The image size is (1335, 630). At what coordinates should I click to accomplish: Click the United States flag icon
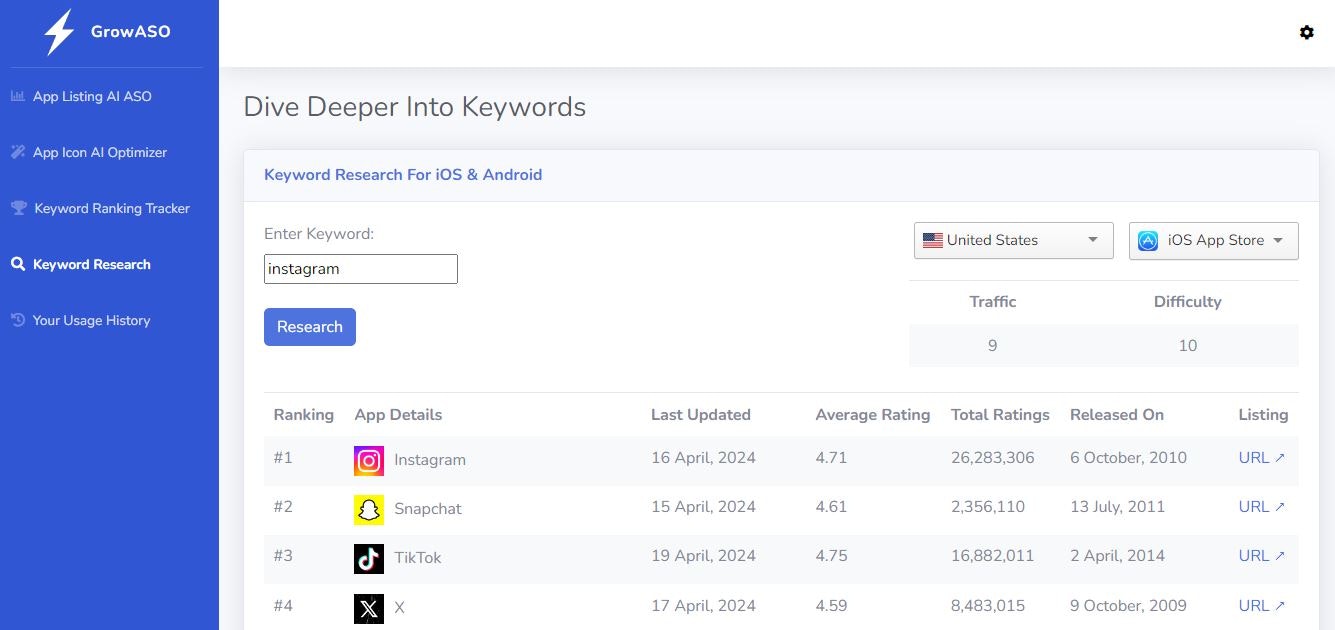tap(933, 240)
